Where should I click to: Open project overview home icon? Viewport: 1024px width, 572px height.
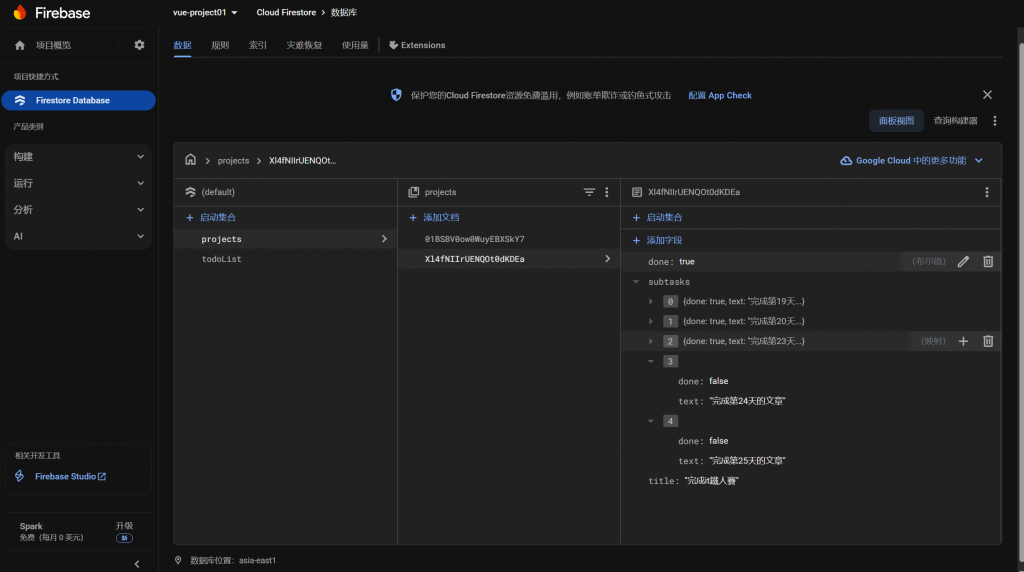(20, 45)
